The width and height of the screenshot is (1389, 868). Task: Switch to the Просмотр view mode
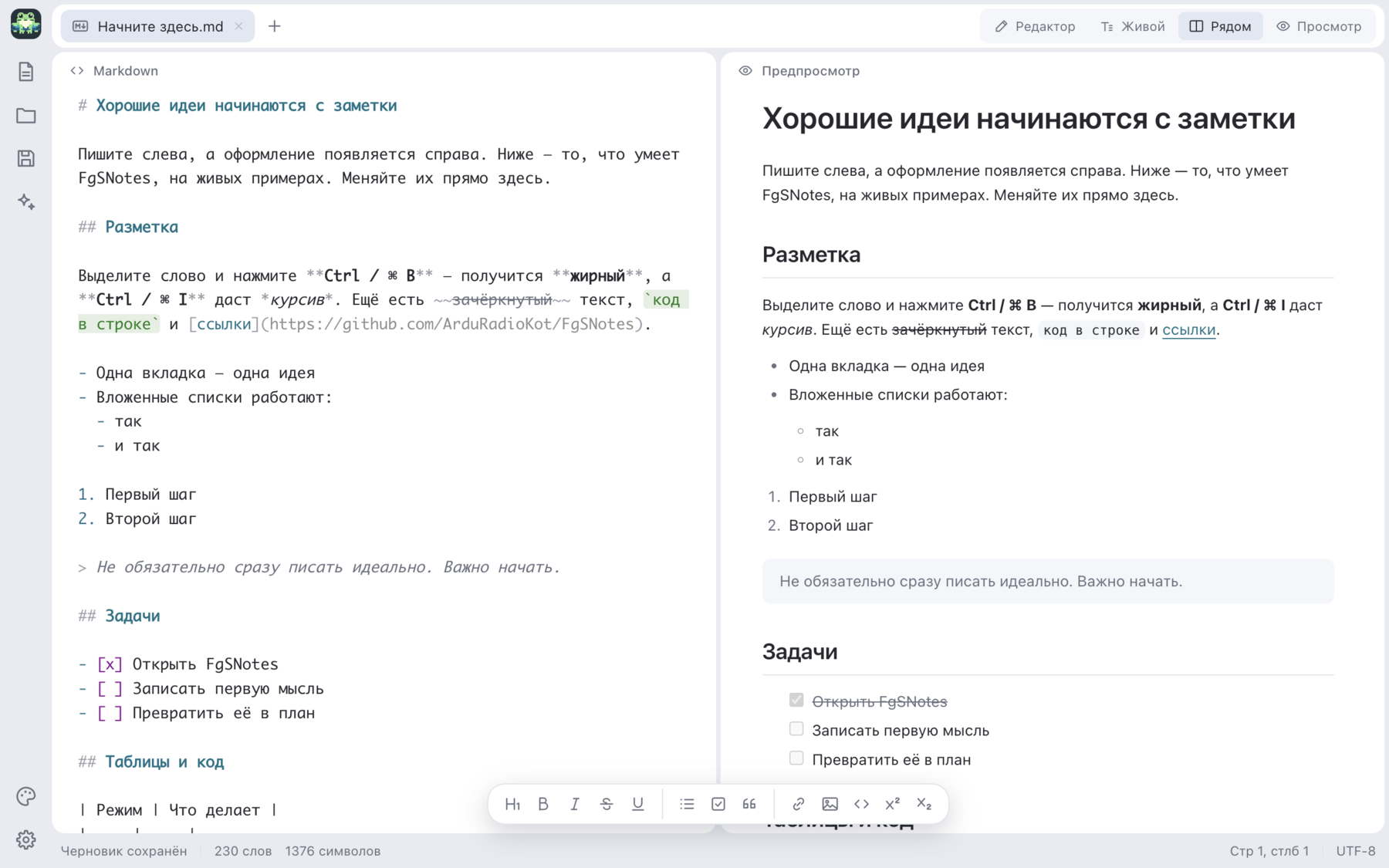tap(1320, 26)
